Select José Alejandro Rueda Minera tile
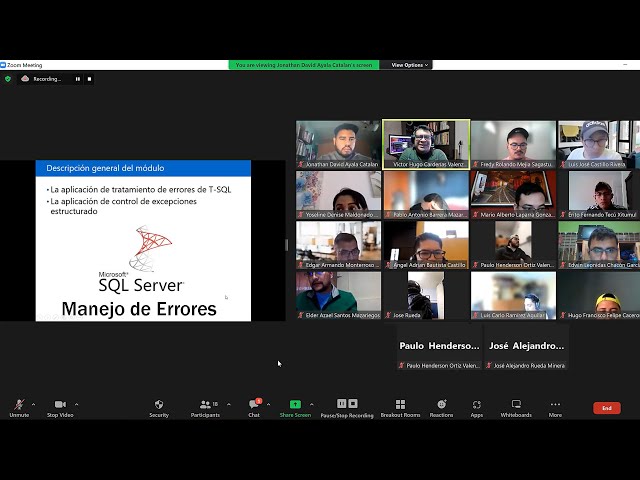The width and height of the screenshot is (640, 480). point(527,347)
